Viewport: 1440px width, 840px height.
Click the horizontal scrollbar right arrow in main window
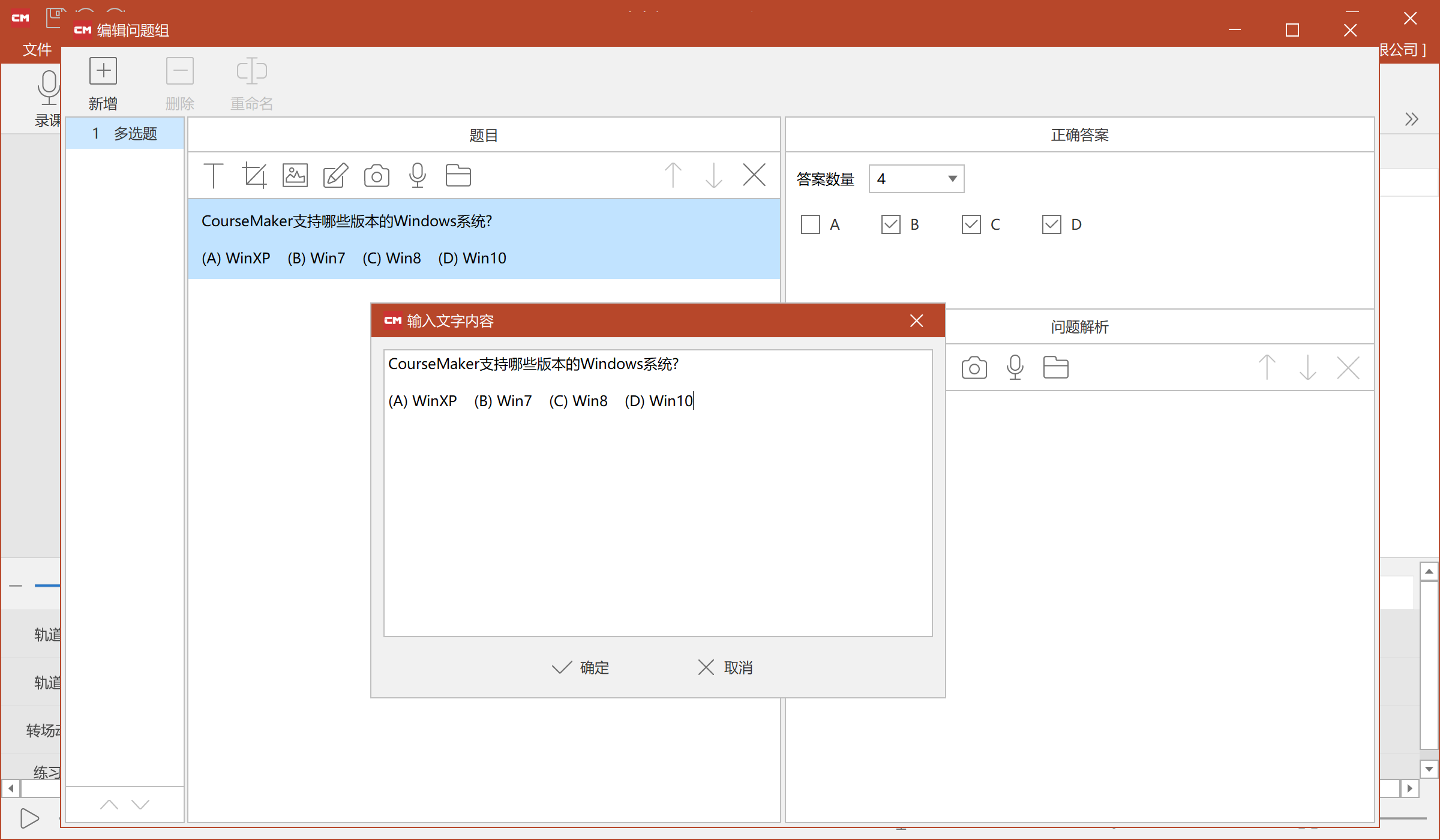pyautogui.click(x=1410, y=788)
